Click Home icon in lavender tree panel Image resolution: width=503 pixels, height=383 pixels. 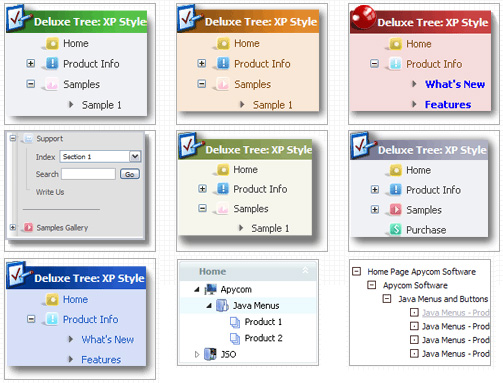coord(396,170)
